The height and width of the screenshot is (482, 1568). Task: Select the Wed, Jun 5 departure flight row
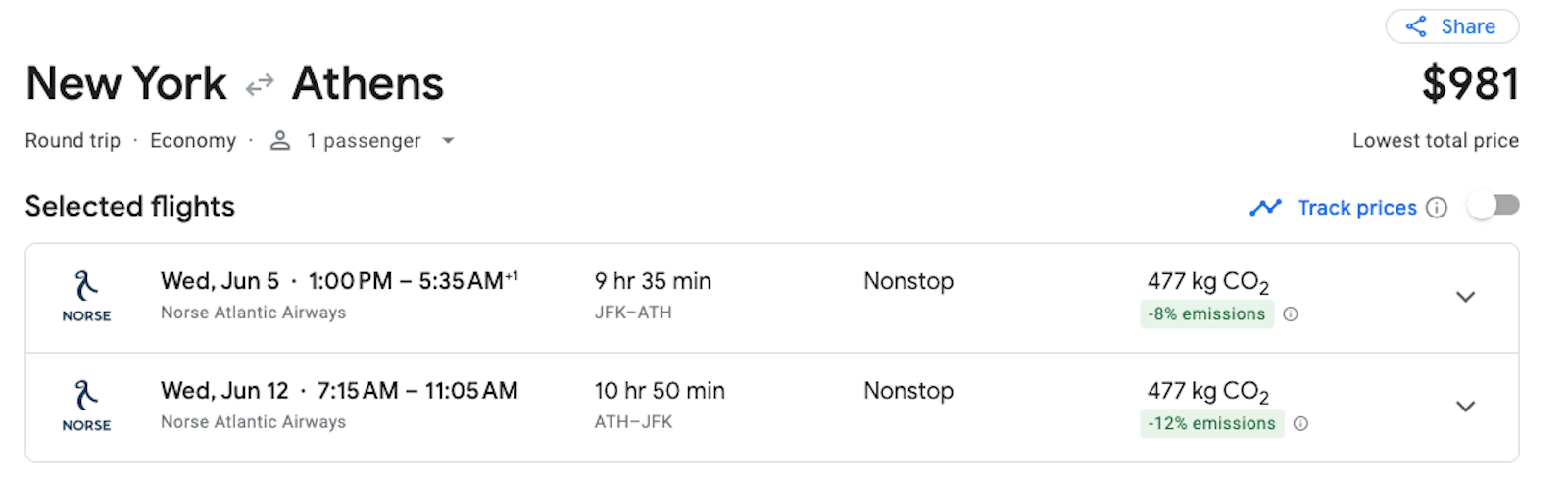pyautogui.click(x=772, y=298)
